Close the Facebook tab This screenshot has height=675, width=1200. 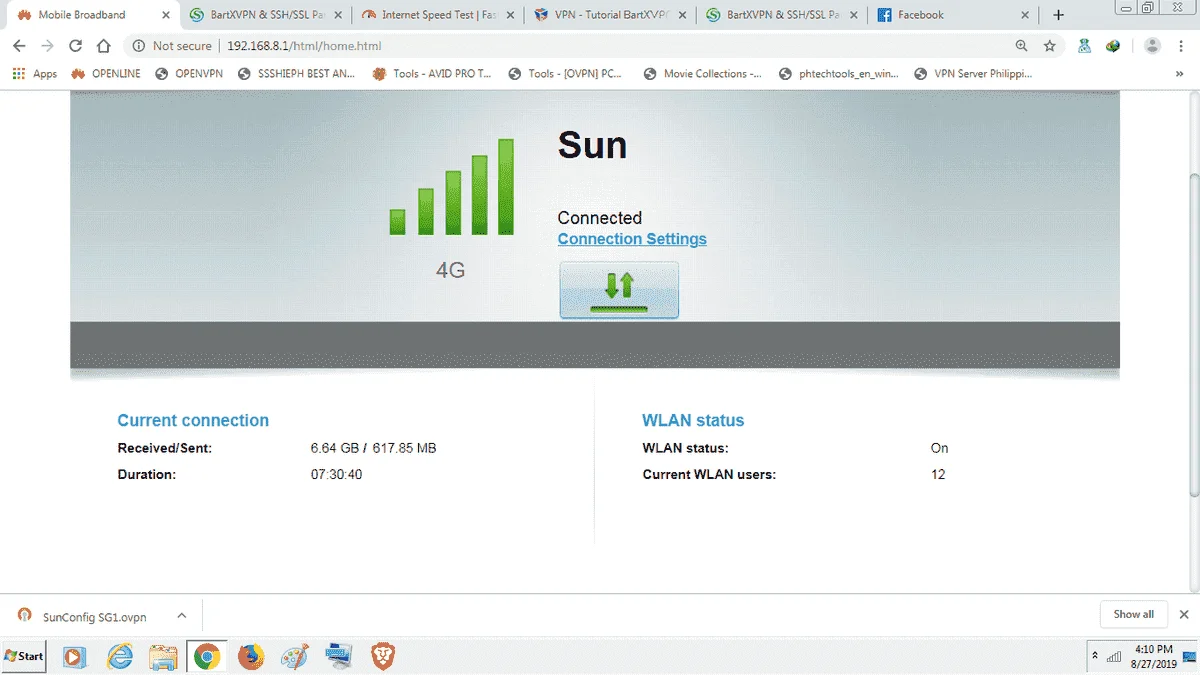(1025, 15)
